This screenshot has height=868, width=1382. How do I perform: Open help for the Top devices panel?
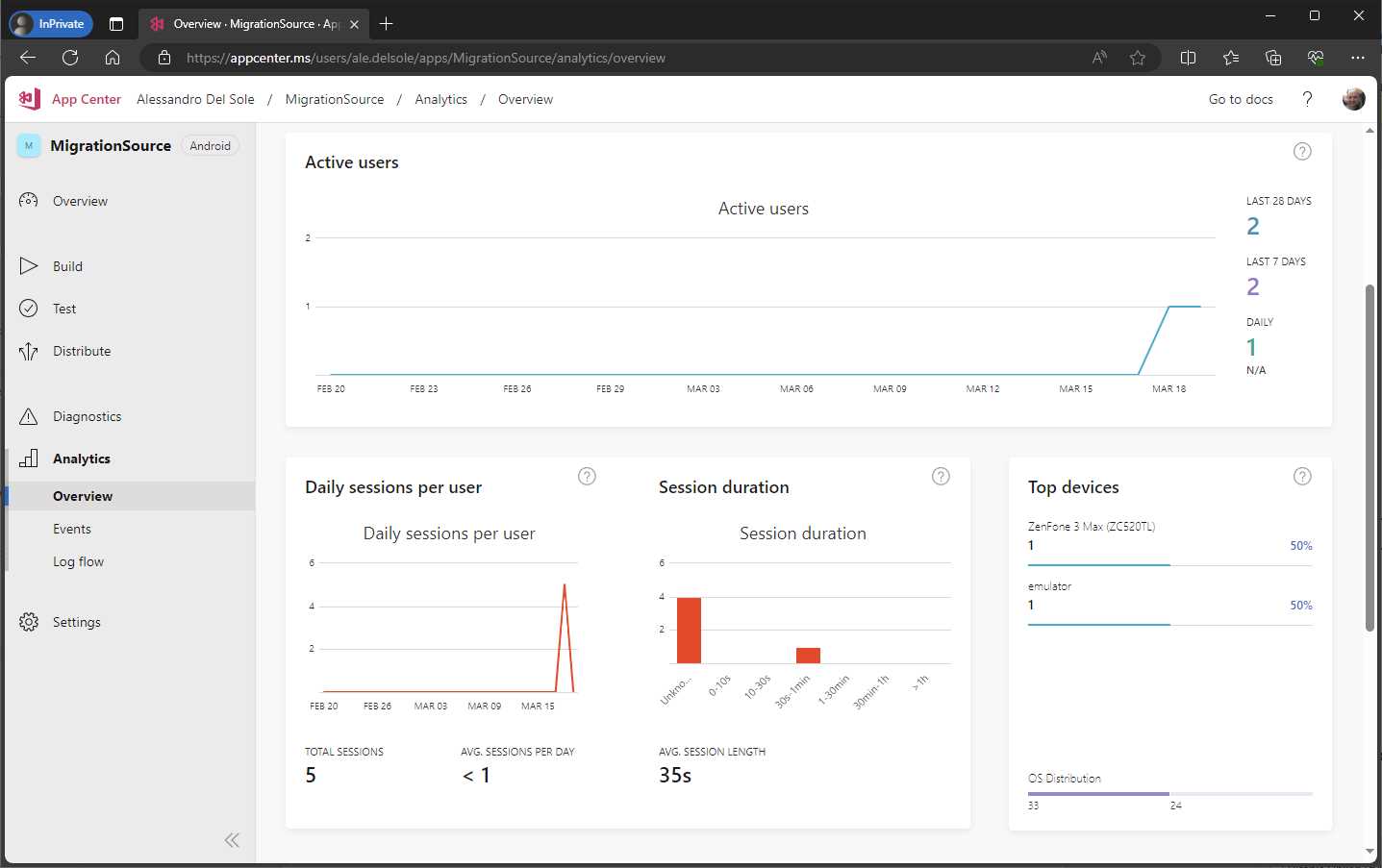tap(1302, 476)
